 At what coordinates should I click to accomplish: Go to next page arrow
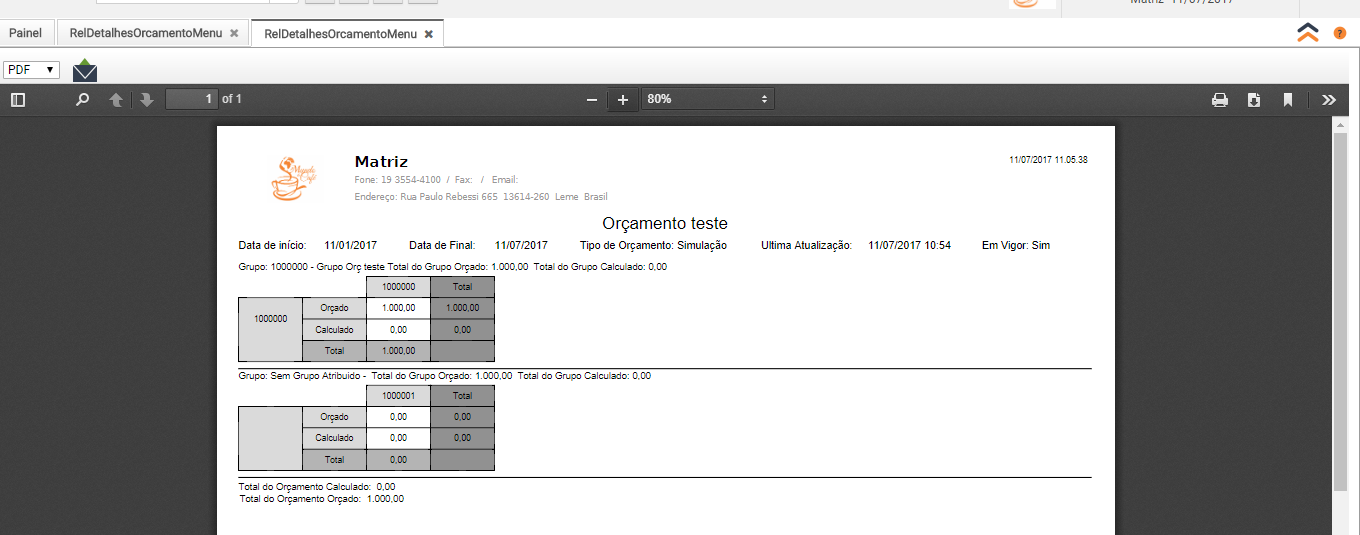coord(147,99)
